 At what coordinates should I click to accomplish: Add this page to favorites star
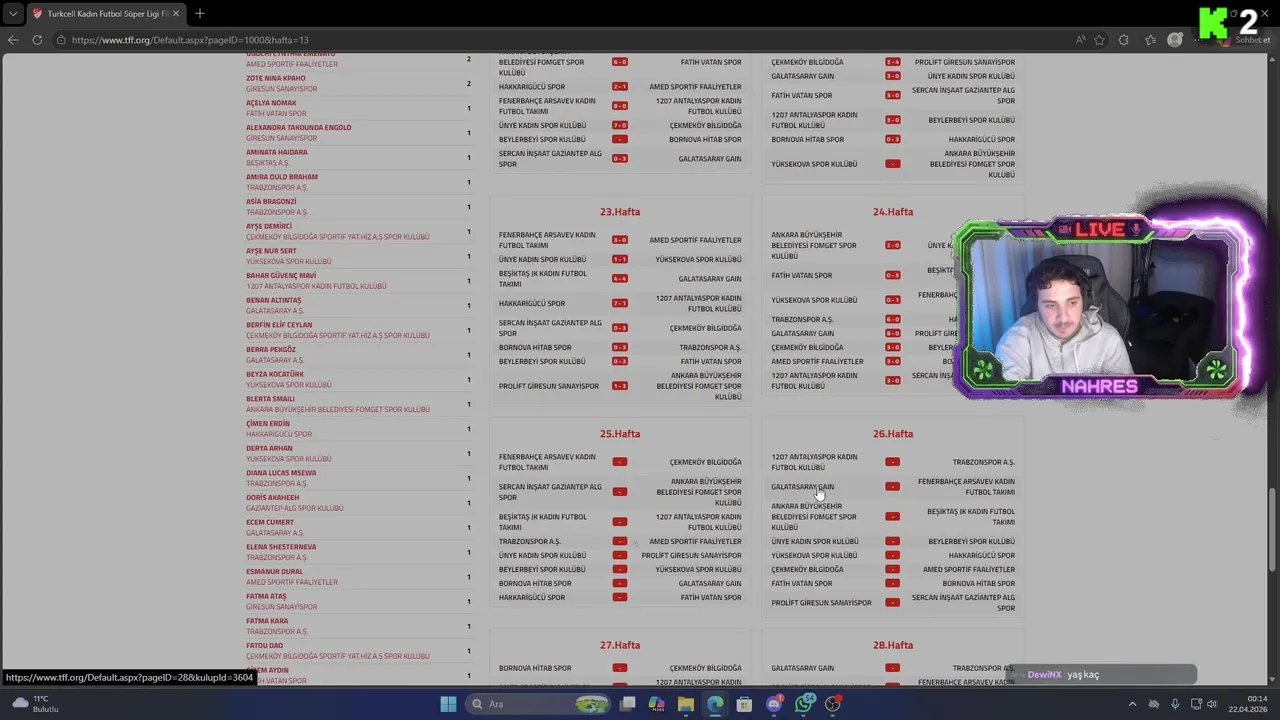click(x=1100, y=40)
